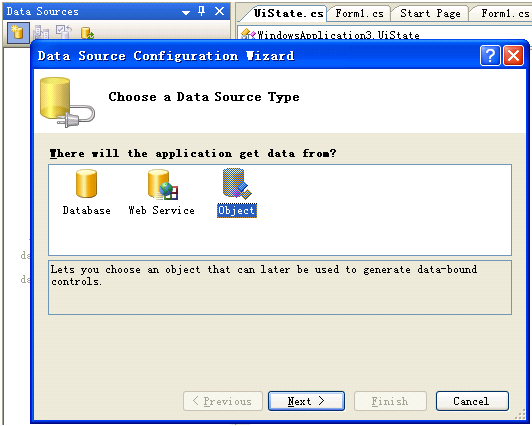Image resolution: width=532 pixels, height=426 pixels.
Task: Click the Cancel button
Action: pos(472,401)
